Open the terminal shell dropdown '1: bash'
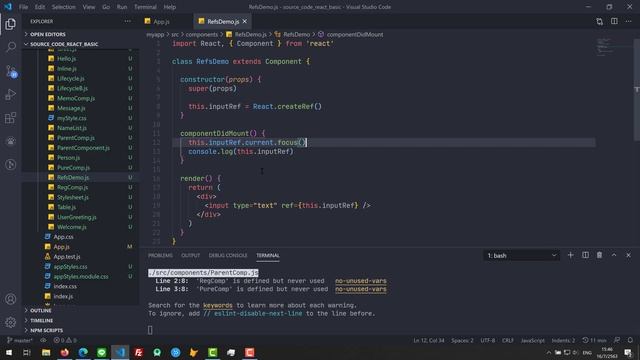640x360 pixels. [x=521, y=256]
